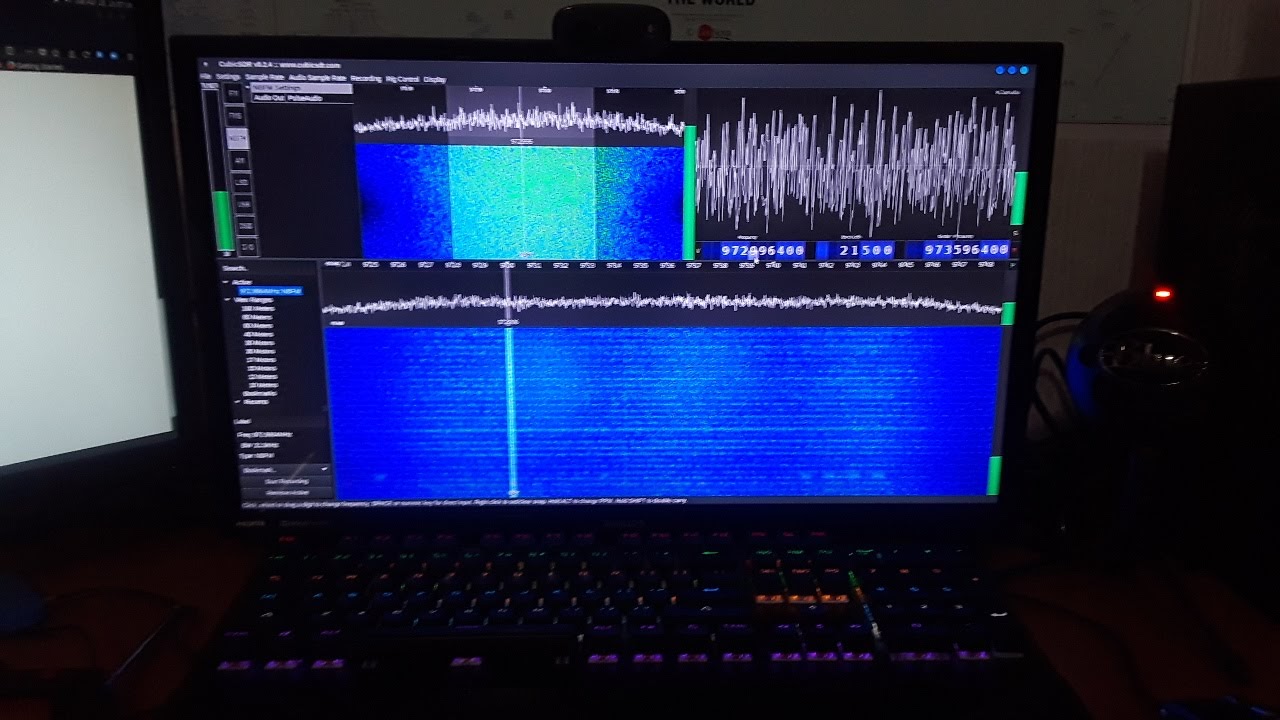Adjust the squelch level meter

[223, 170]
